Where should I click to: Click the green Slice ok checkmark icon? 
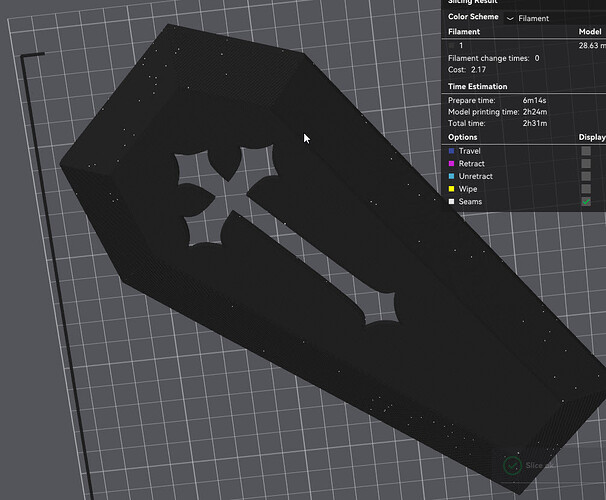tap(512, 466)
